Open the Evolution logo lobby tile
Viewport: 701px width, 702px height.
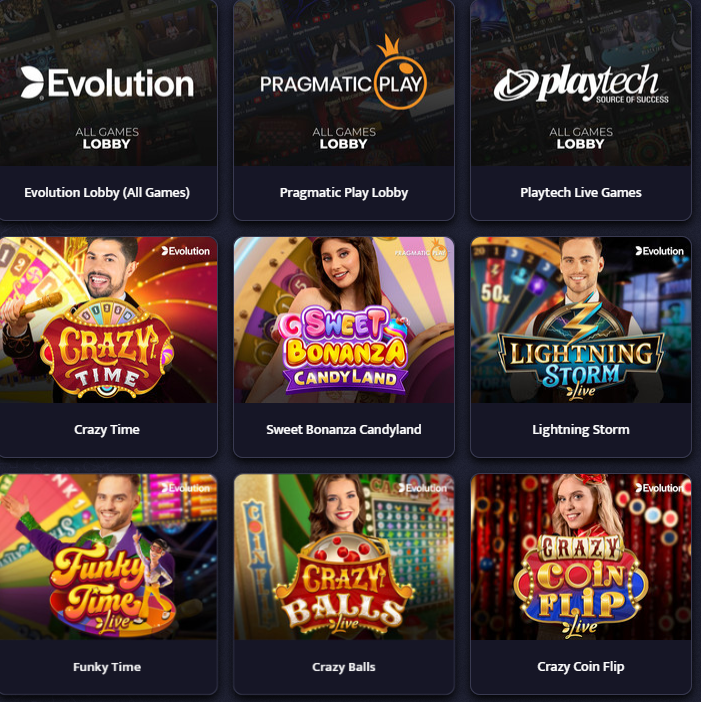(x=107, y=83)
